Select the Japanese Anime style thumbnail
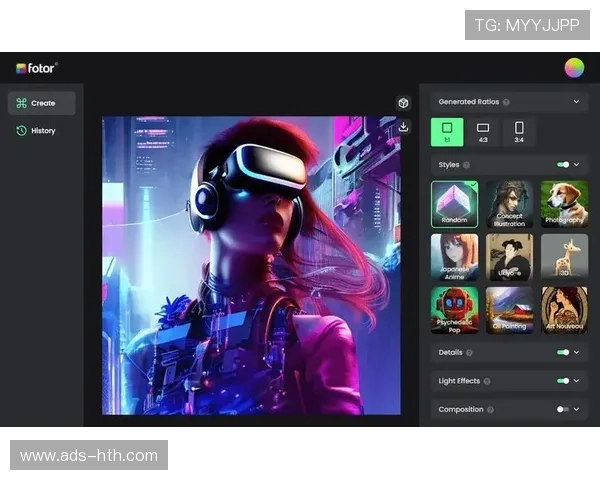The image size is (600, 480). [454, 256]
